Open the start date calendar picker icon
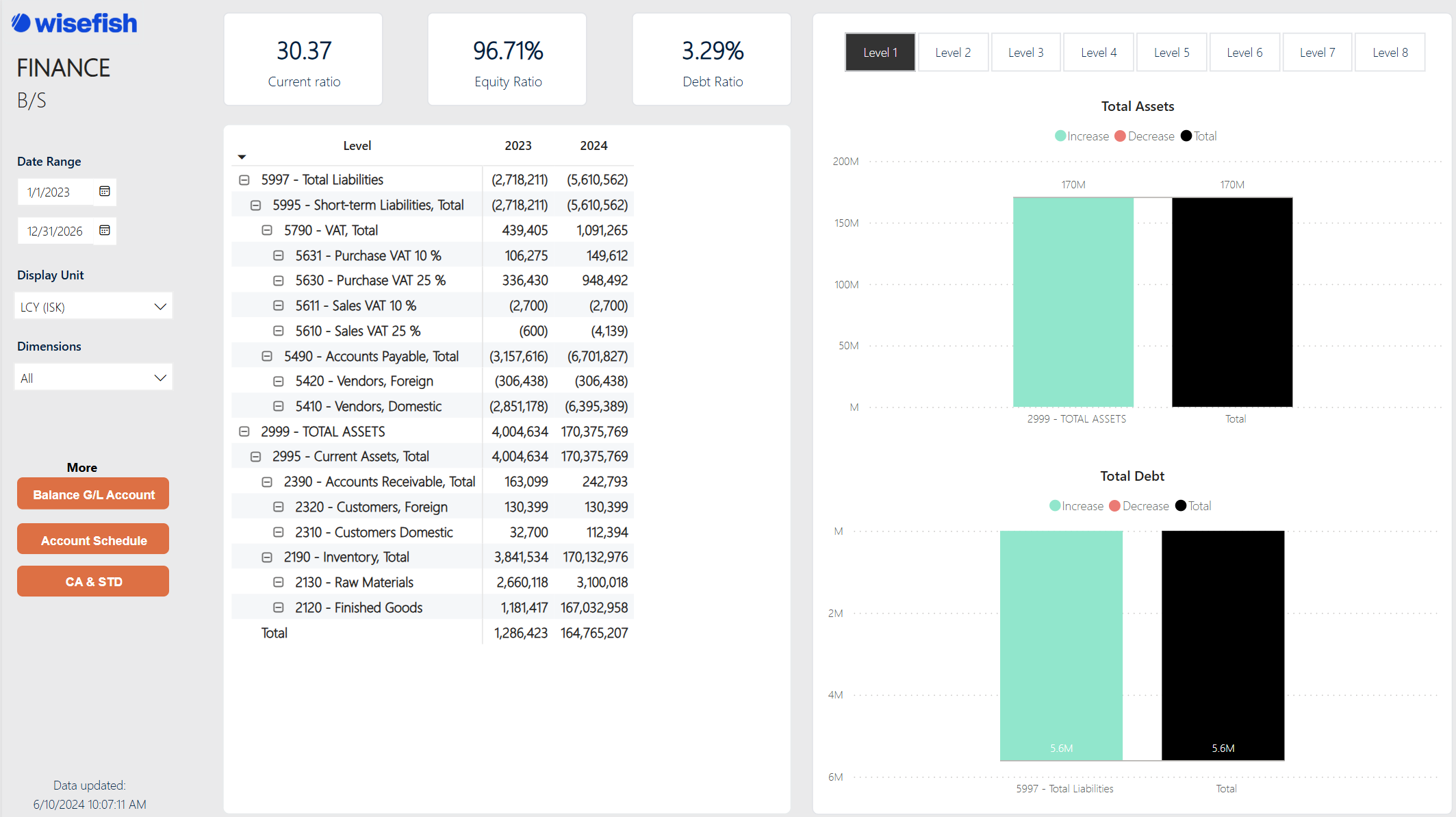The image size is (1456, 817). (x=104, y=192)
